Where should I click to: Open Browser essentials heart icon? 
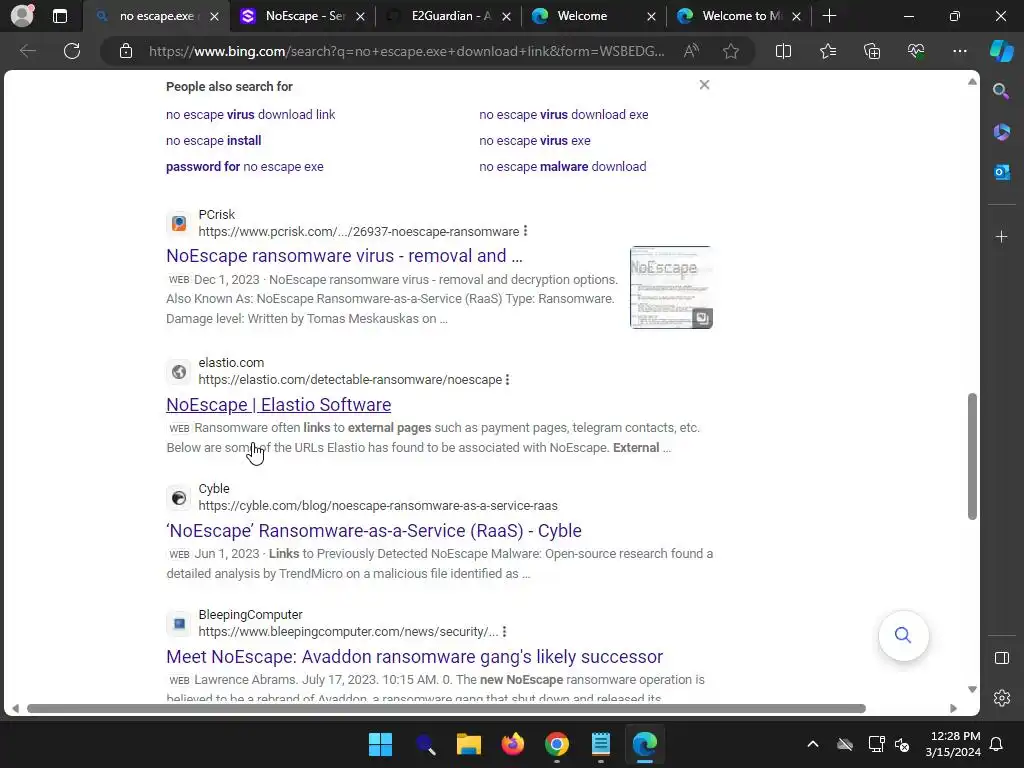[x=916, y=51]
